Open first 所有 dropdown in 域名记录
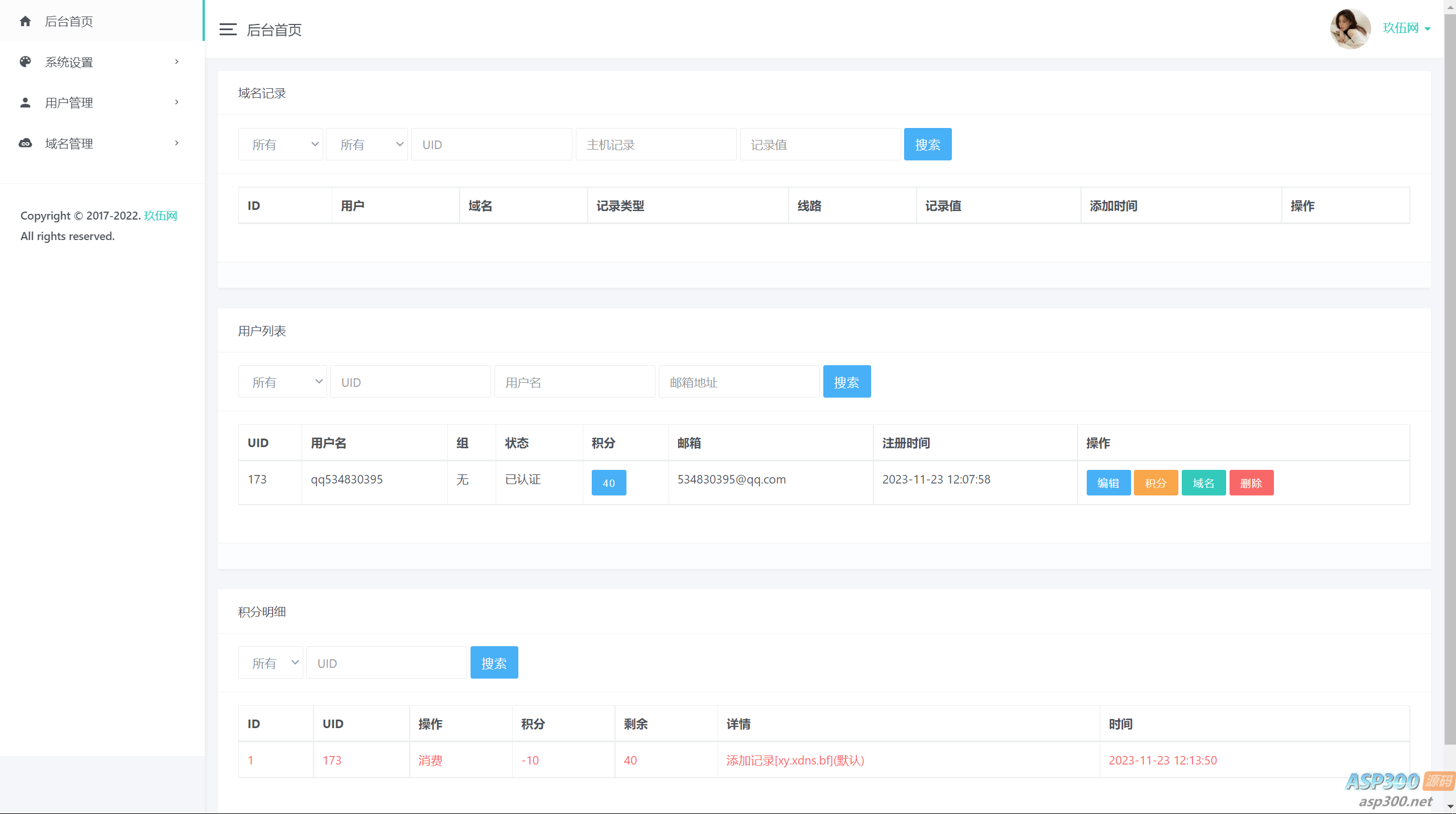Image resolution: width=1456 pixels, height=814 pixels. (281, 144)
